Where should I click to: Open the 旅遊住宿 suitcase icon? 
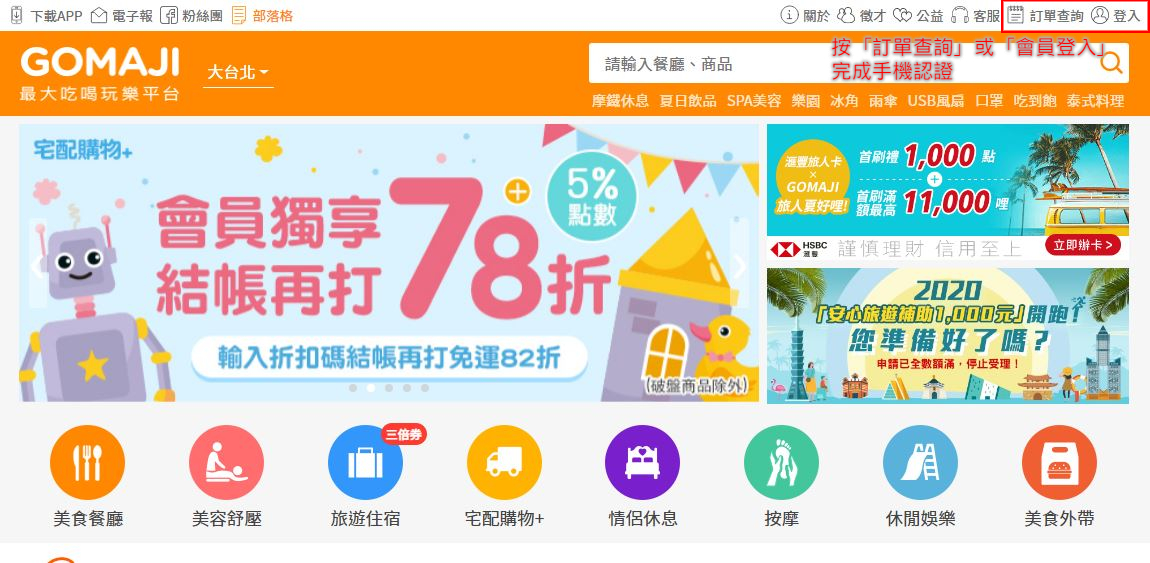tap(365, 463)
